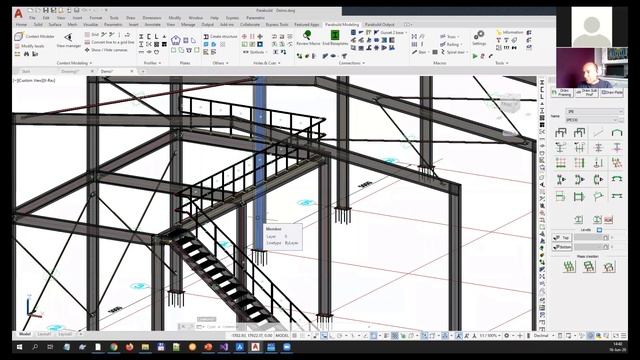Open the IPE profile family dropdown

click(594, 111)
